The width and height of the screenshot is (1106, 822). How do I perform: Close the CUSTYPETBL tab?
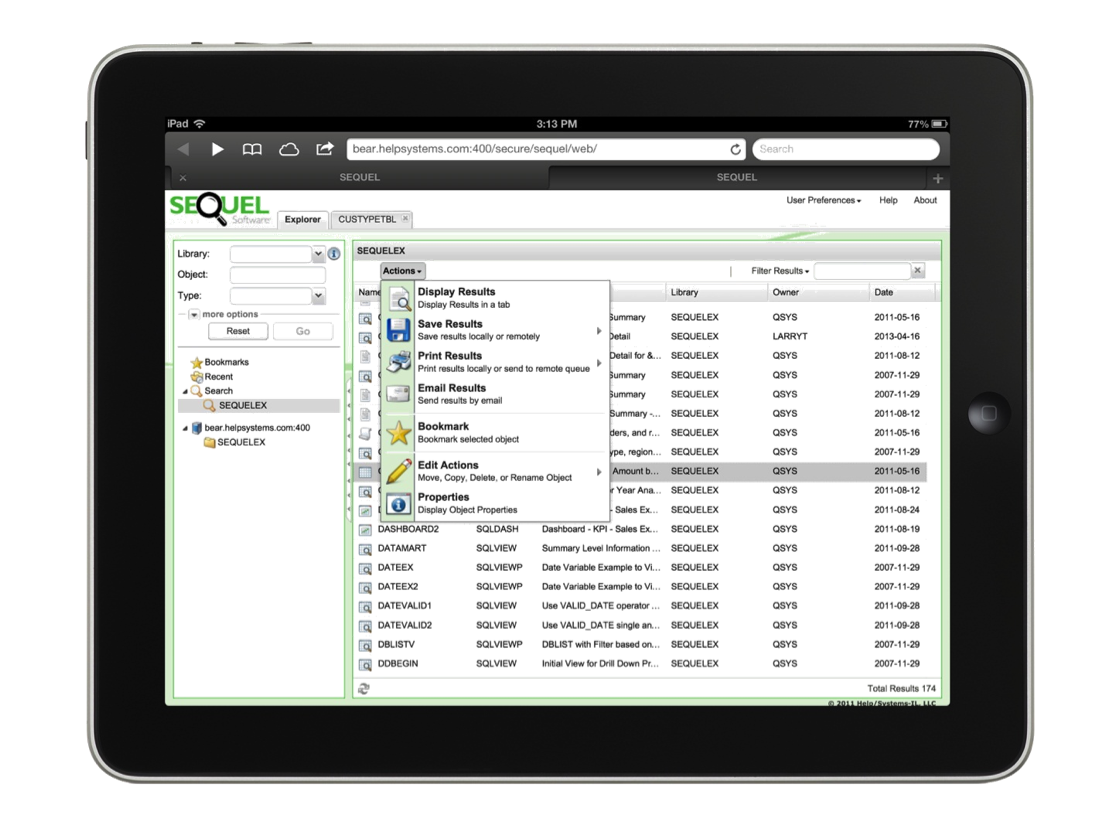tap(405, 219)
